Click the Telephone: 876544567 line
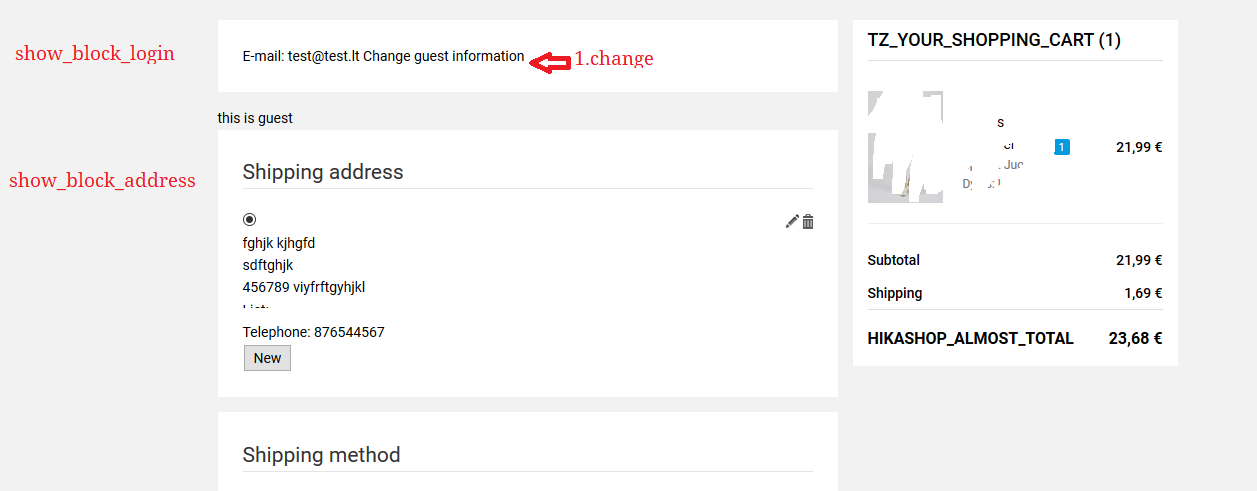The height and width of the screenshot is (491, 1257). click(x=313, y=332)
